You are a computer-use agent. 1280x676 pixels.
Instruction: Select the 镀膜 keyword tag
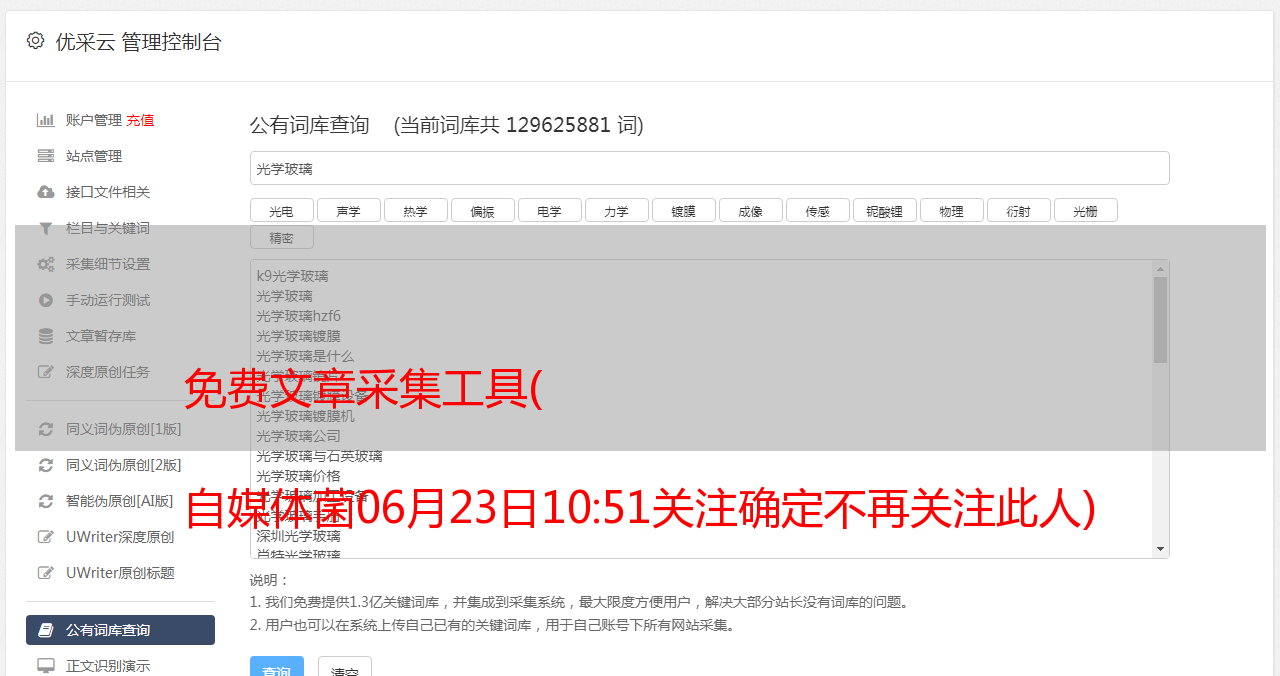pos(683,211)
